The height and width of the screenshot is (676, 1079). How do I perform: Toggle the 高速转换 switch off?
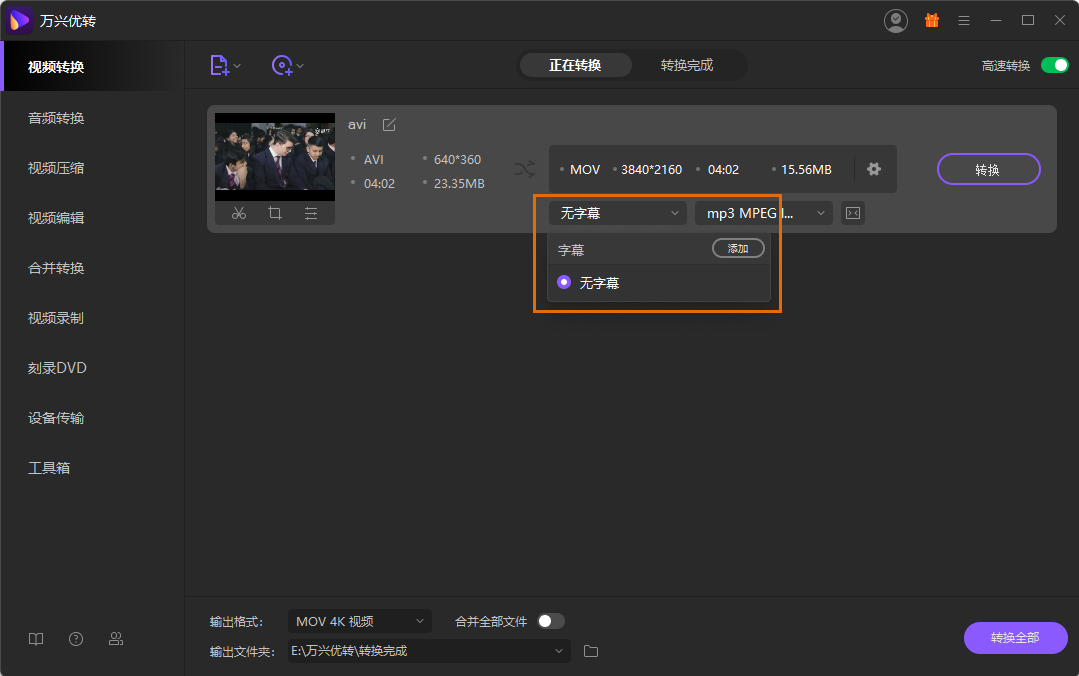(1054, 66)
